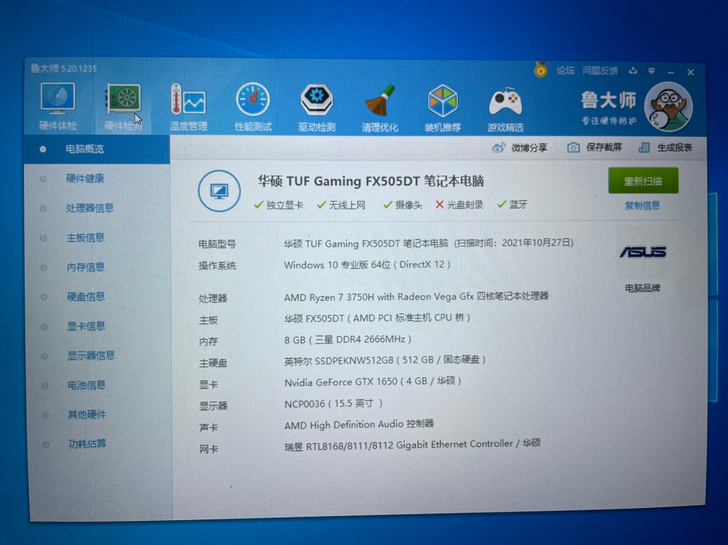The image size is (728, 545).
Task: Click 生成报表 generate report
Action: (665, 148)
